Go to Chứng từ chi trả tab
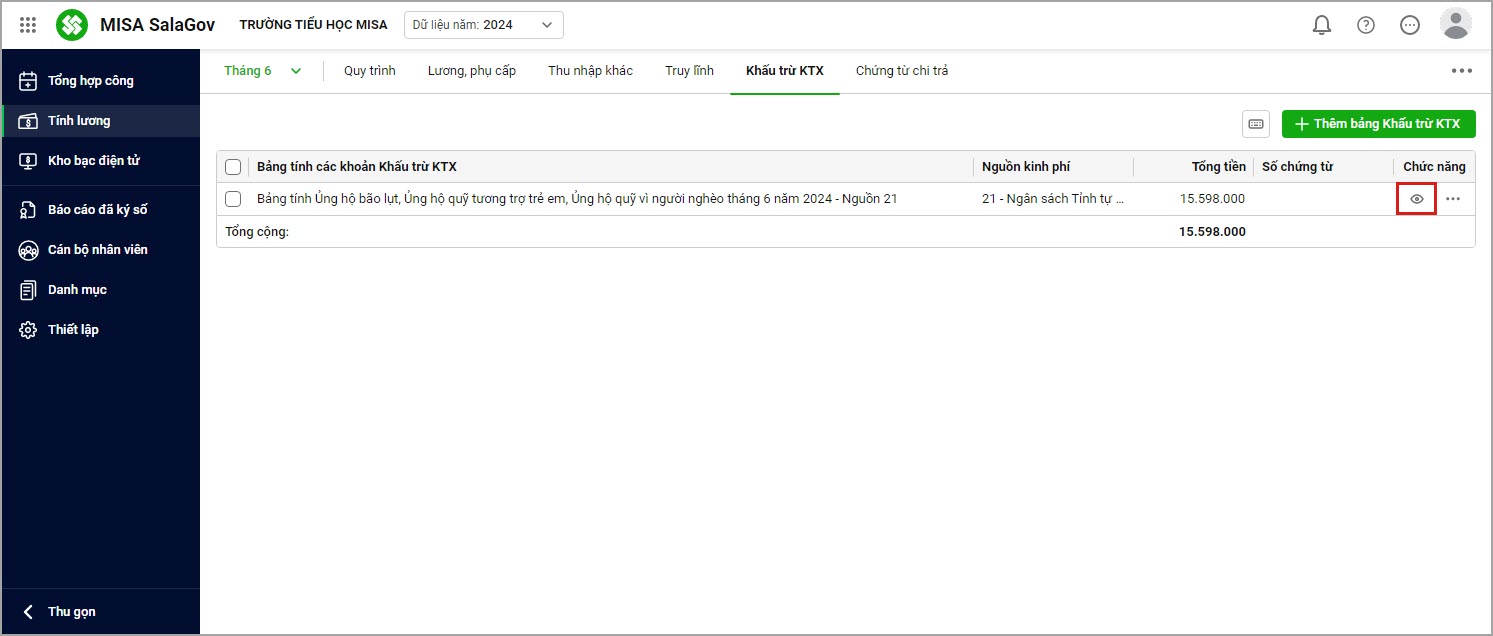The image size is (1493, 636). tap(901, 71)
